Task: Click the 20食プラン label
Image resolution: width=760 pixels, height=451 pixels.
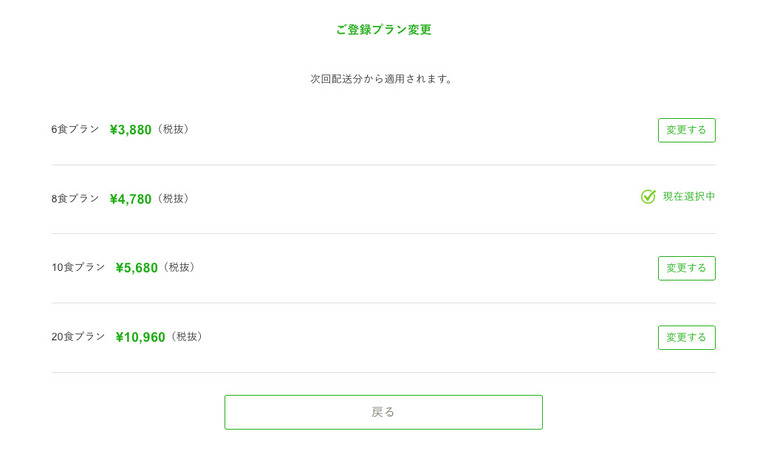Action: pos(78,337)
